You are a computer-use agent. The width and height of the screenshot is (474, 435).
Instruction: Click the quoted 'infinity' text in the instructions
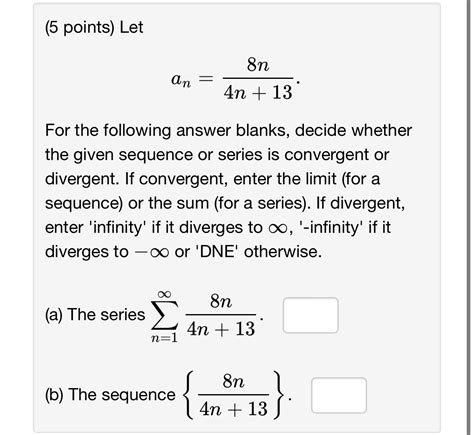[118, 227]
